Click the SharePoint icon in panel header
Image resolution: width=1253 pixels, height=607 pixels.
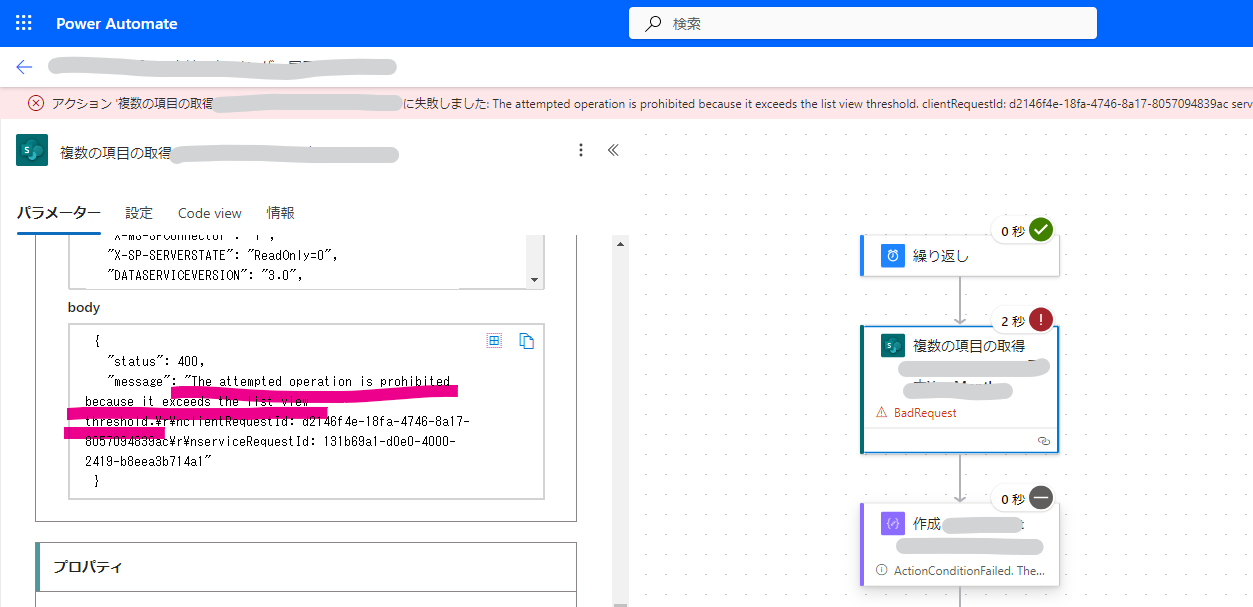pos(32,152)
